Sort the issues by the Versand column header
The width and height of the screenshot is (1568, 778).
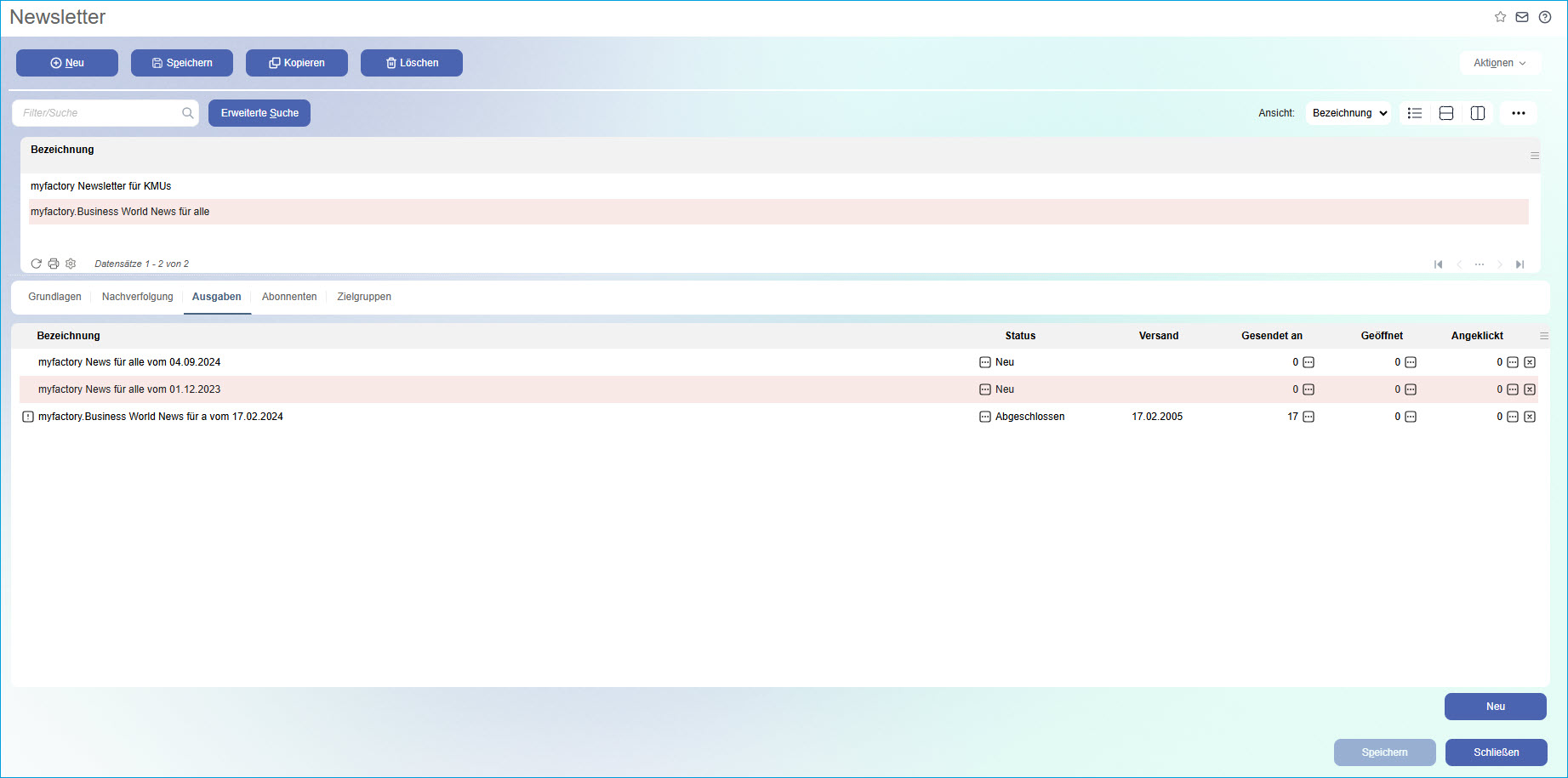tap(1159, 336)
